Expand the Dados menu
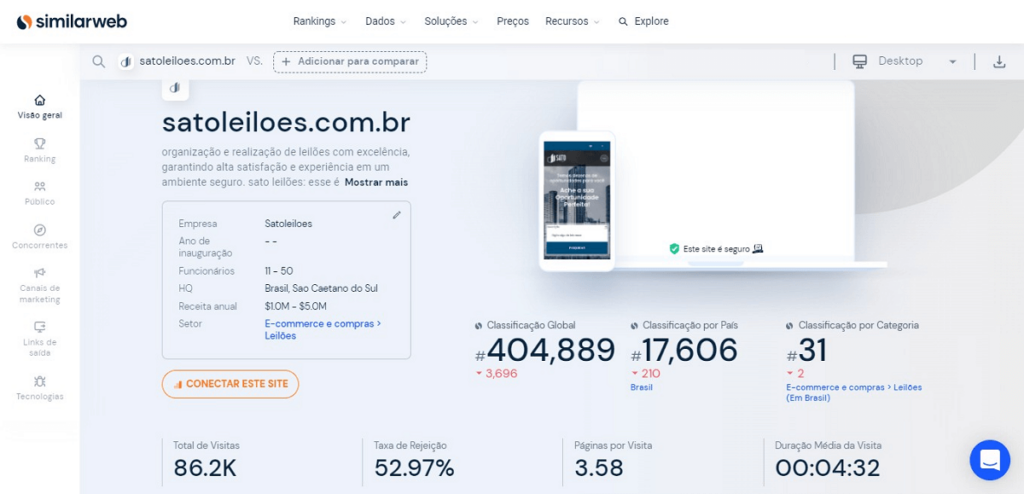Viewport: 1024px width, 494px height. coord(385,21)
